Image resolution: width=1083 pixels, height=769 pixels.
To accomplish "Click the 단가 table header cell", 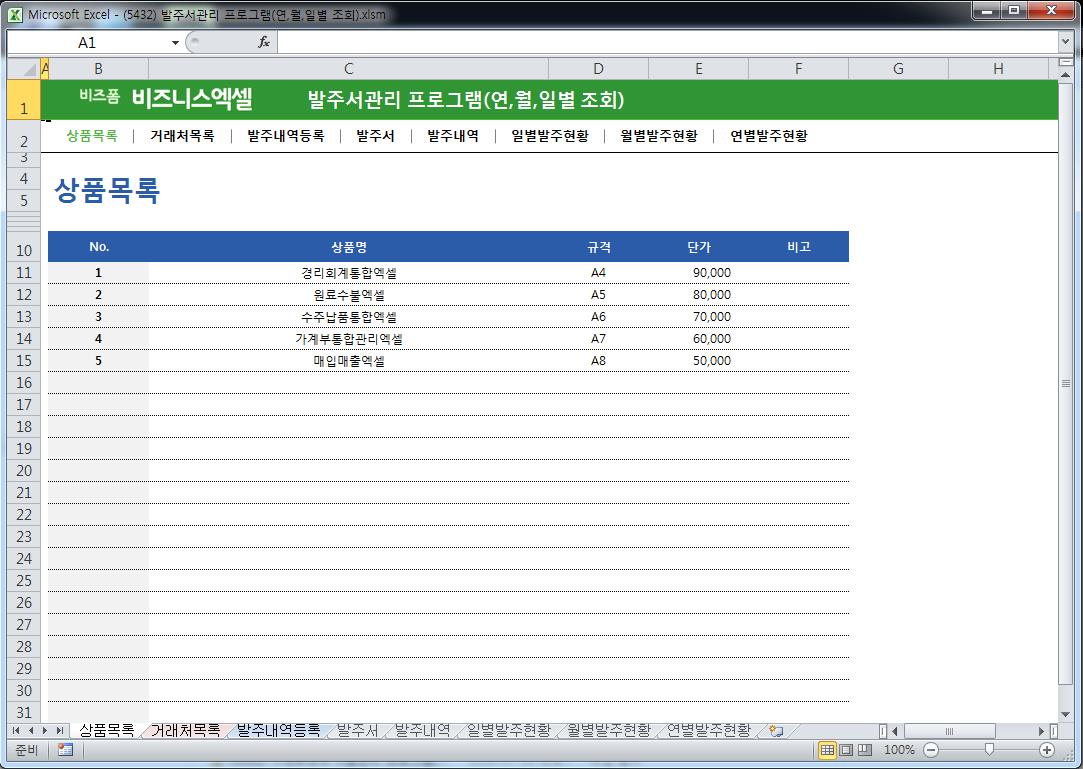I will [x=698, y=247].
